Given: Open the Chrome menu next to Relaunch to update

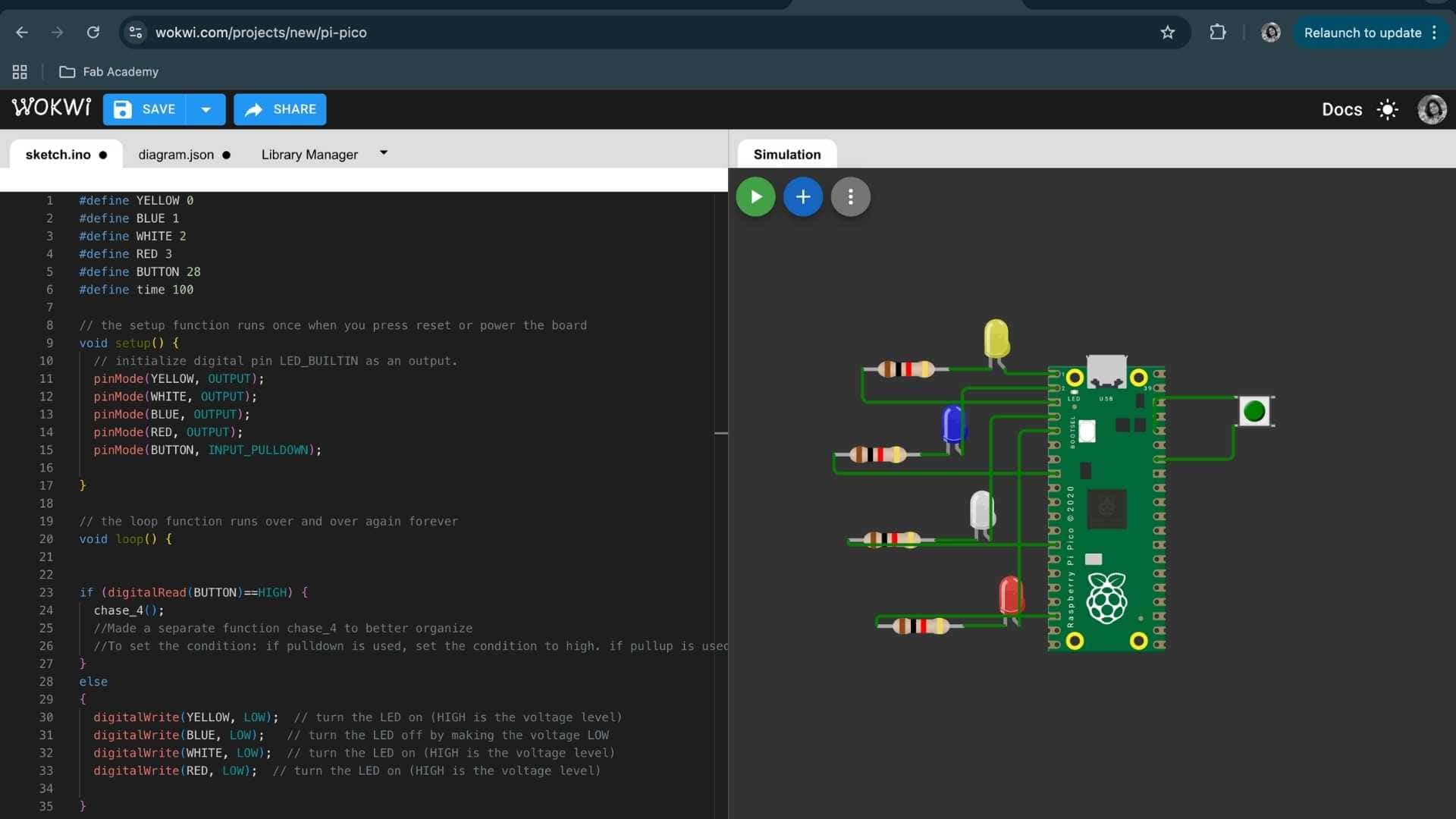Looking at the screenshot, I should click(x=1434, y=33).
